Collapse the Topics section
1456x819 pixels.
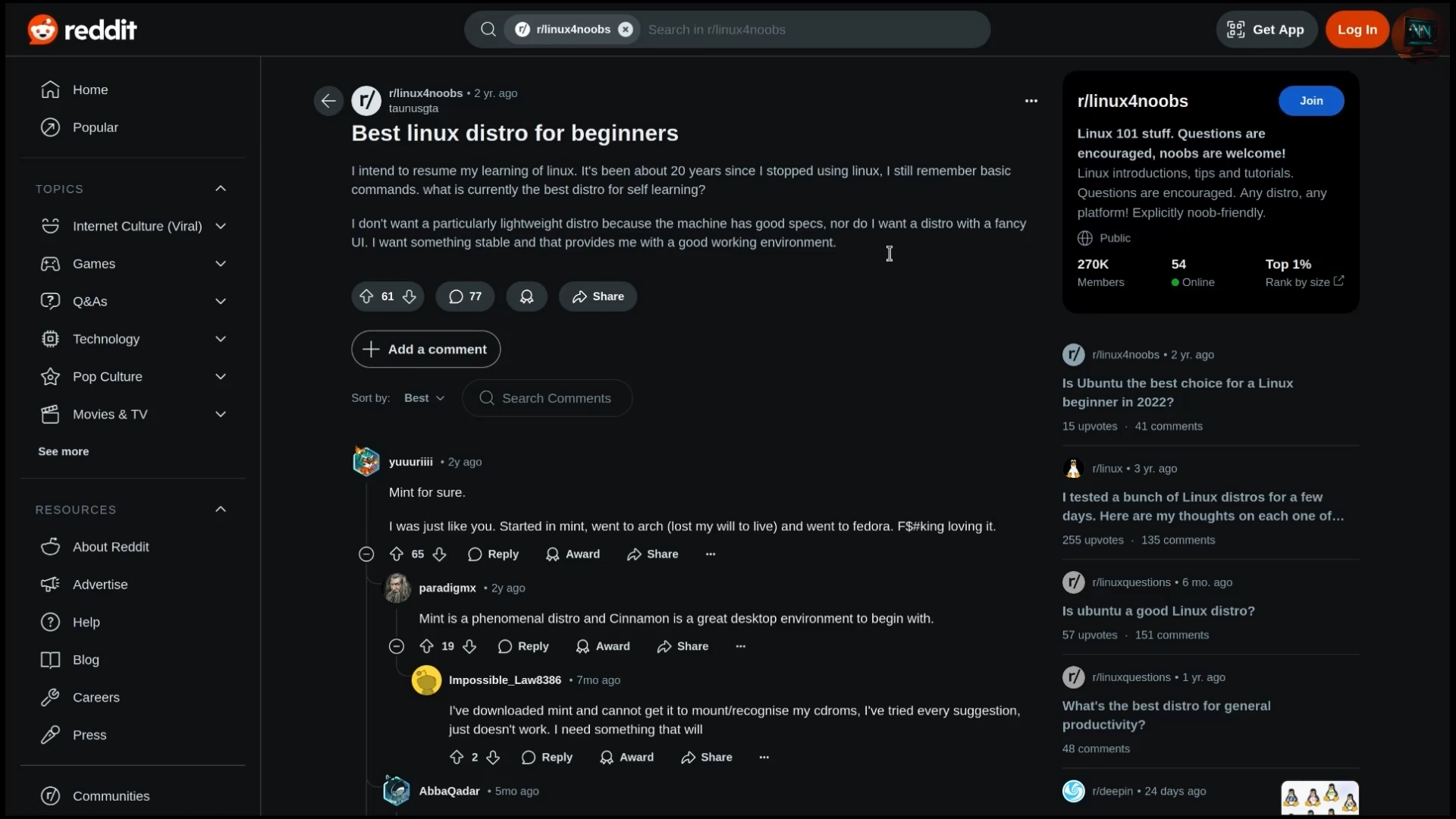click(x=221, y=189)
